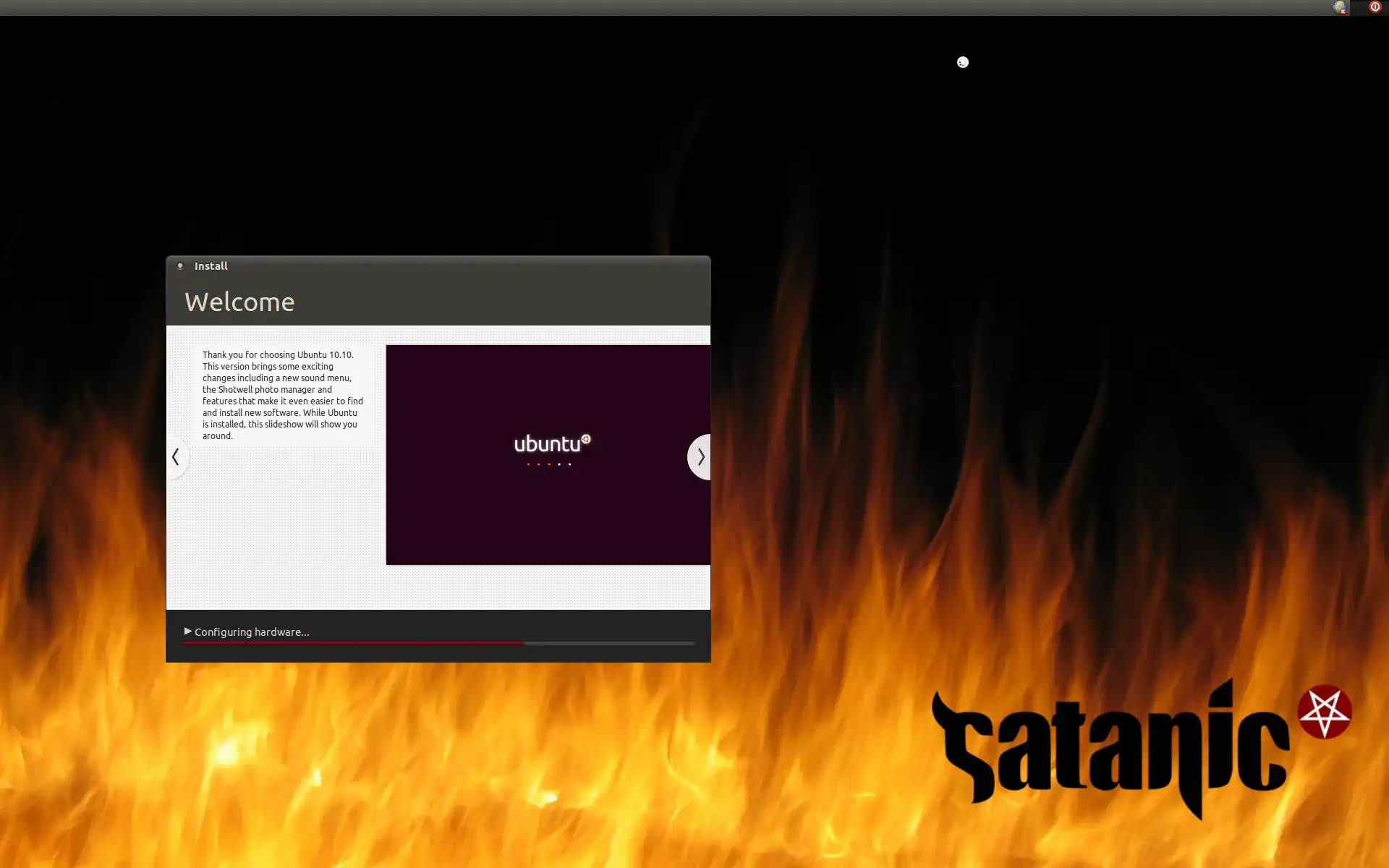This screenshot has height=868, width=1389.
Task: Click empty area of top panel bar
Action: (x=651, y=7)
